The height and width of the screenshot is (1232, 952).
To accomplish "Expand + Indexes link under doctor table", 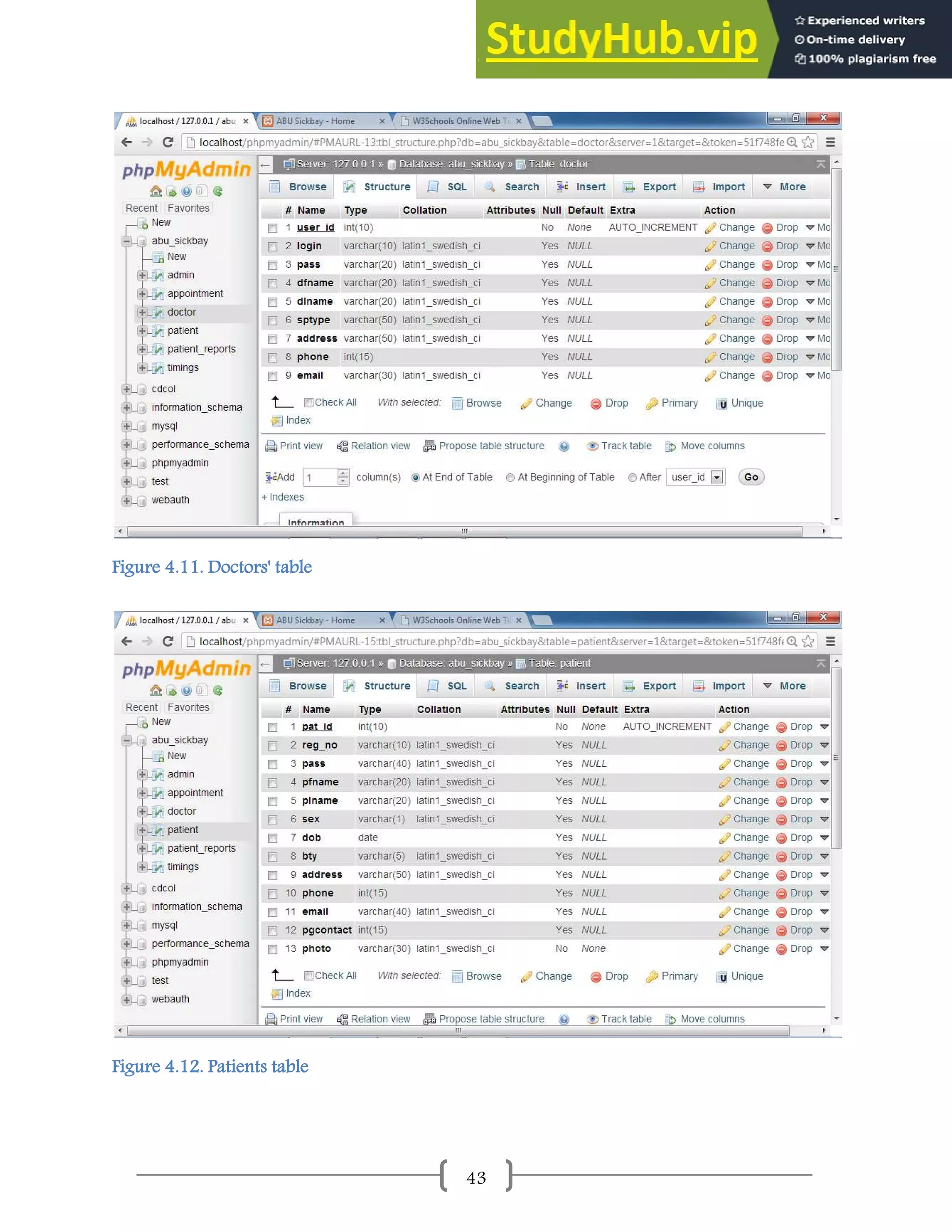I will pyautogui.click(x=283, y=497).
